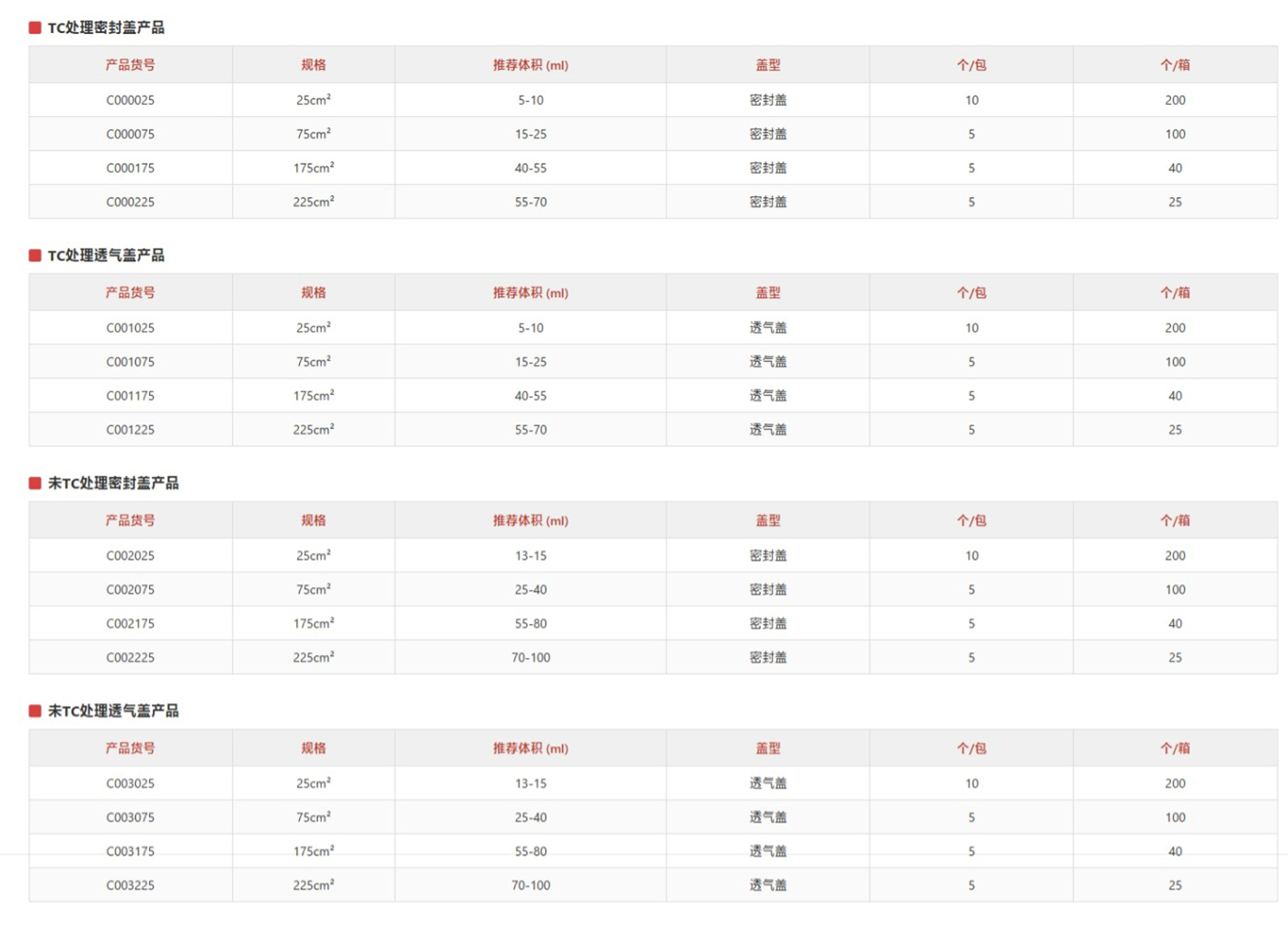Click the 个/包 header in the first table

972,65
